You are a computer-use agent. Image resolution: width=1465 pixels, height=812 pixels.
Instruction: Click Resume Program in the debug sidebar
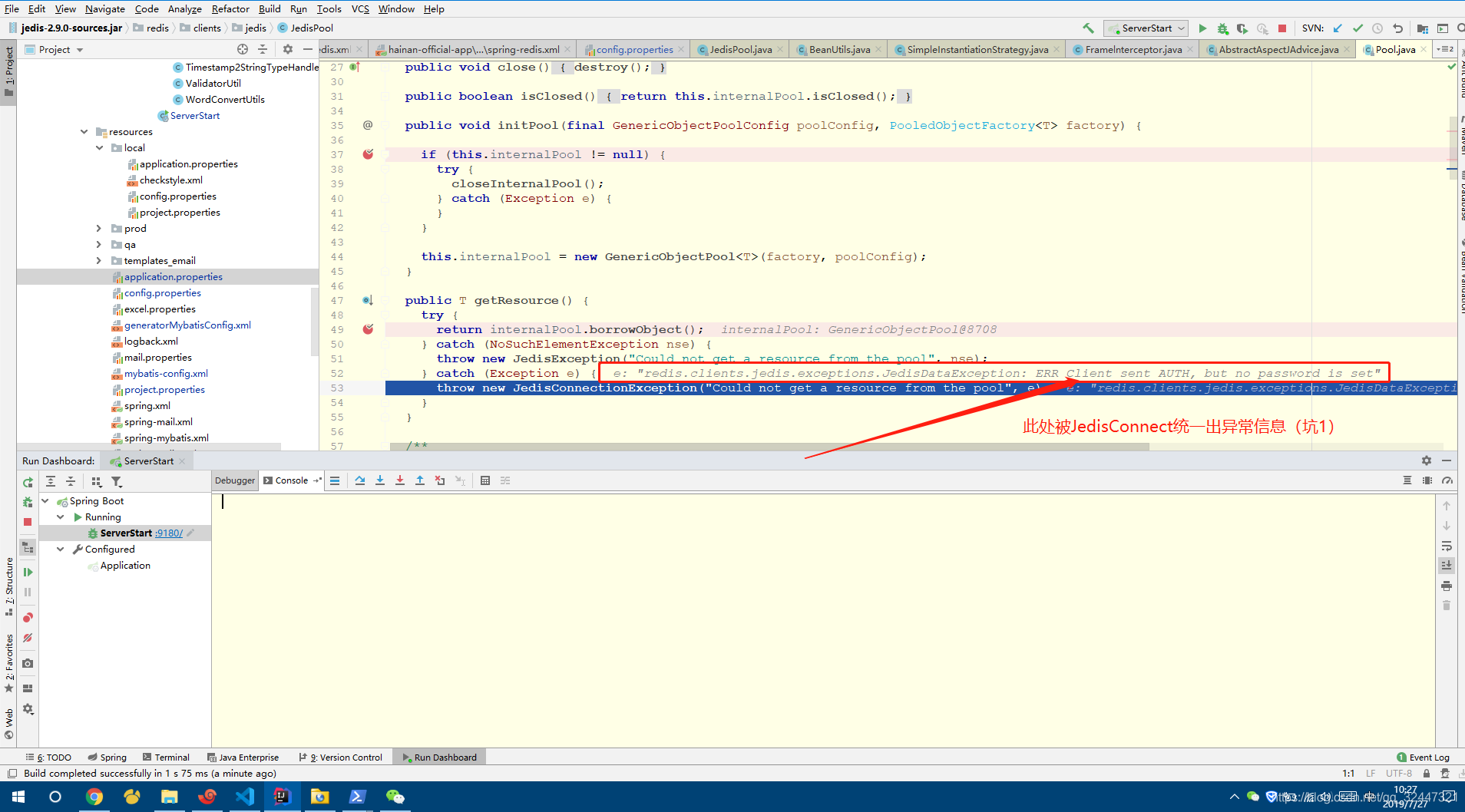click(x=28, y=573)
